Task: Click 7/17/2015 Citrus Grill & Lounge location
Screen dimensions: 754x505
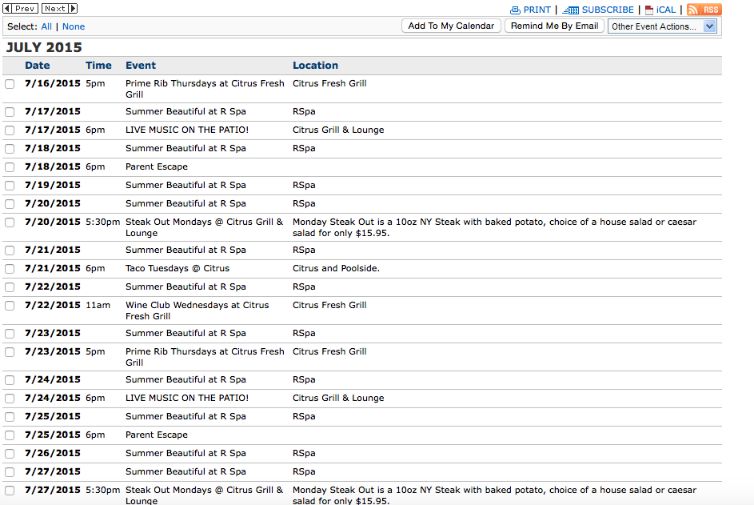Action: 338,130
